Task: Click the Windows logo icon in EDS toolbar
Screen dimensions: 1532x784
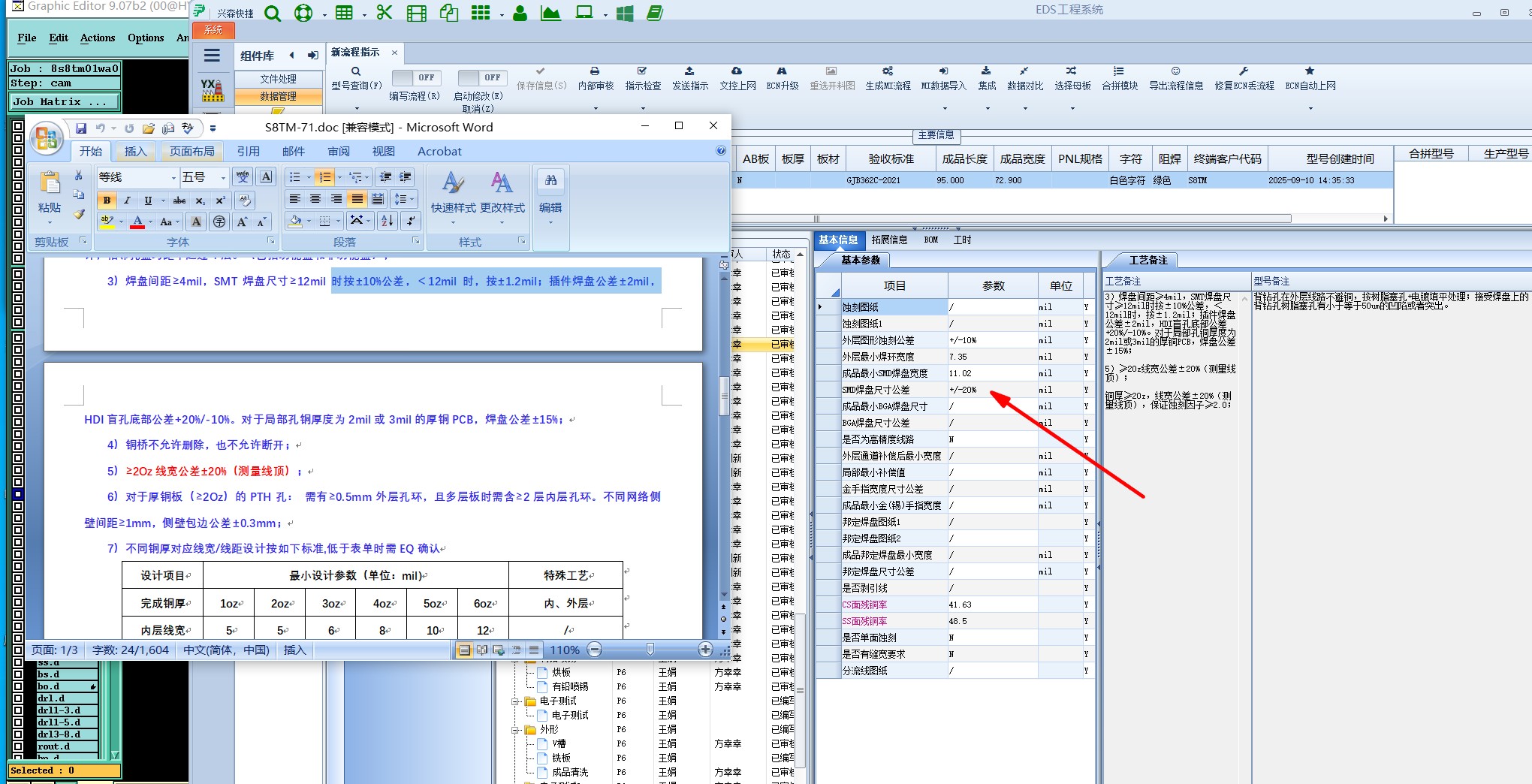Action: point(625,14)
